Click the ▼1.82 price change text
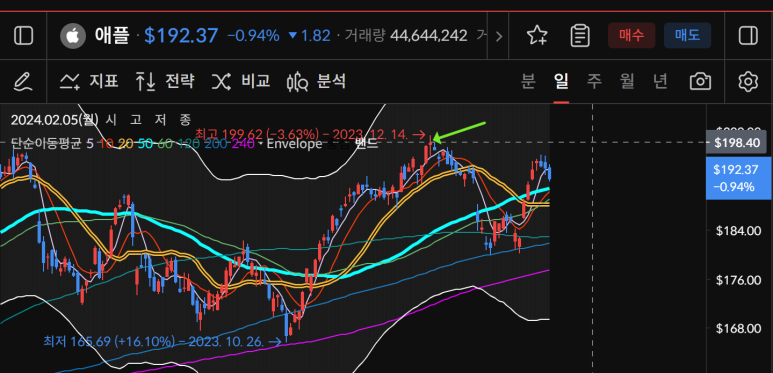The image size is (773, 373). tap(309, 36)
